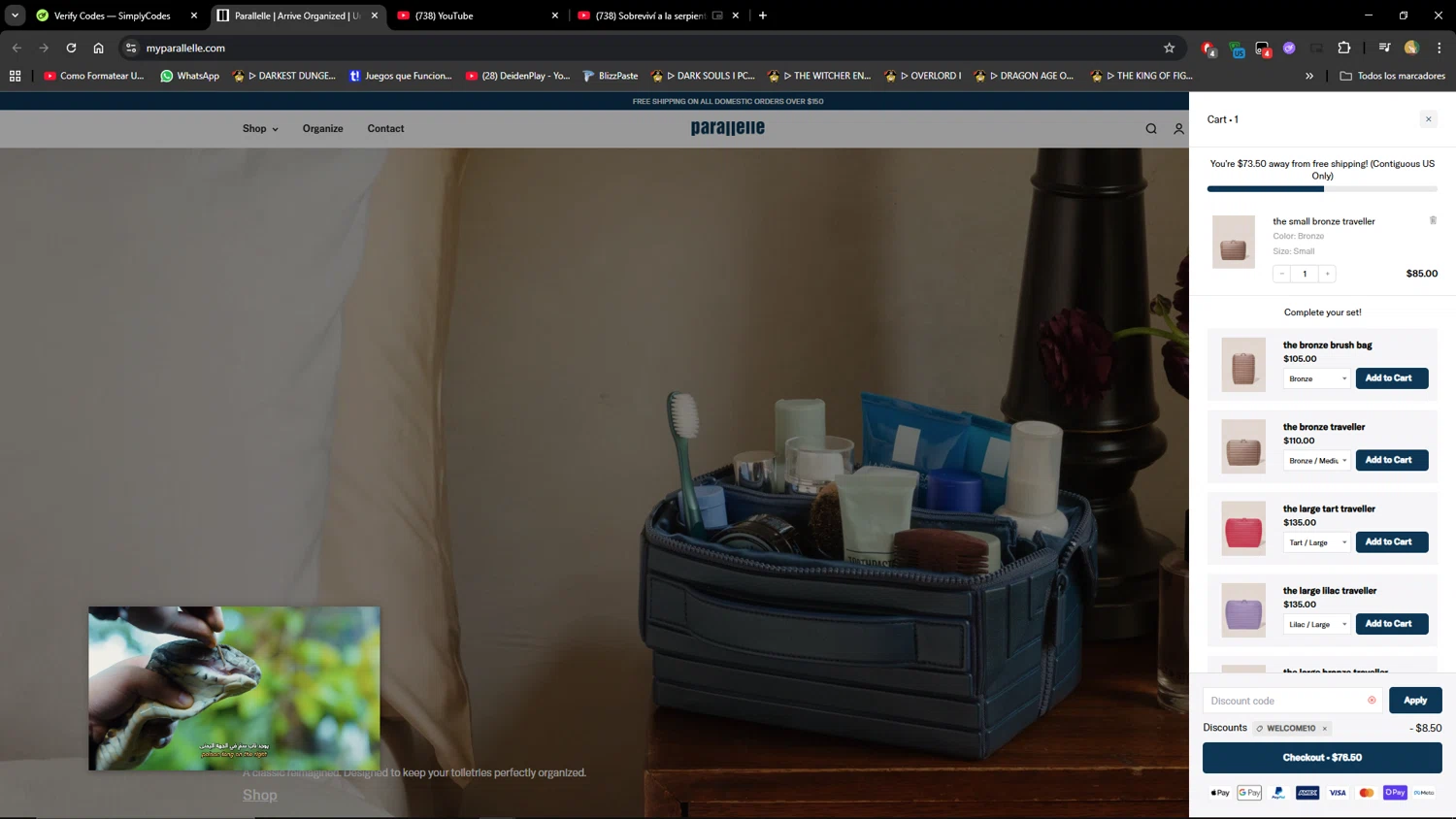1456x819 pixels.
Task: Open Todos los marcadores folder
Action: [1392, 76]
